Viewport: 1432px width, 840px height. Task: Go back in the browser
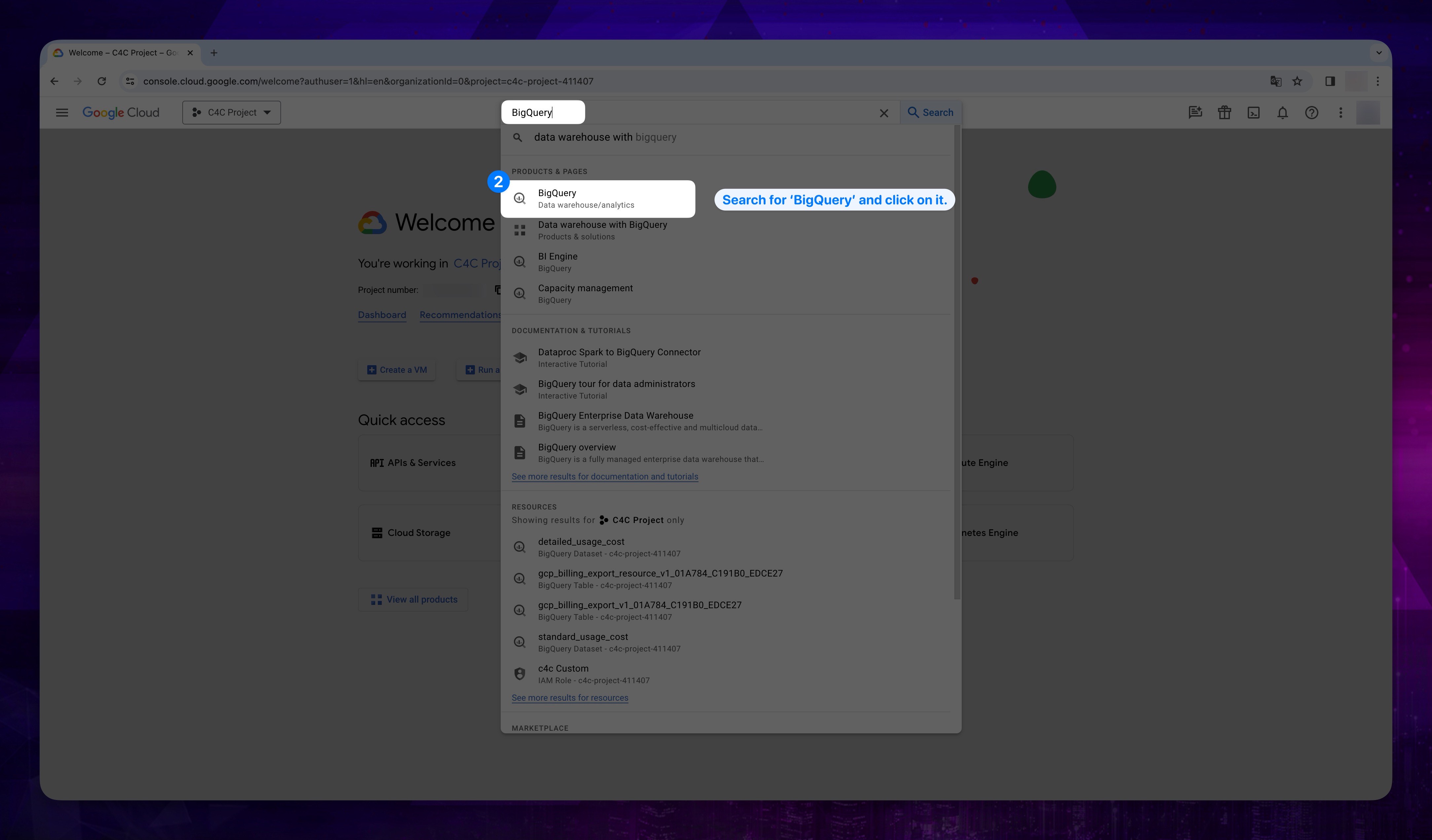click(x=54, y=81)
